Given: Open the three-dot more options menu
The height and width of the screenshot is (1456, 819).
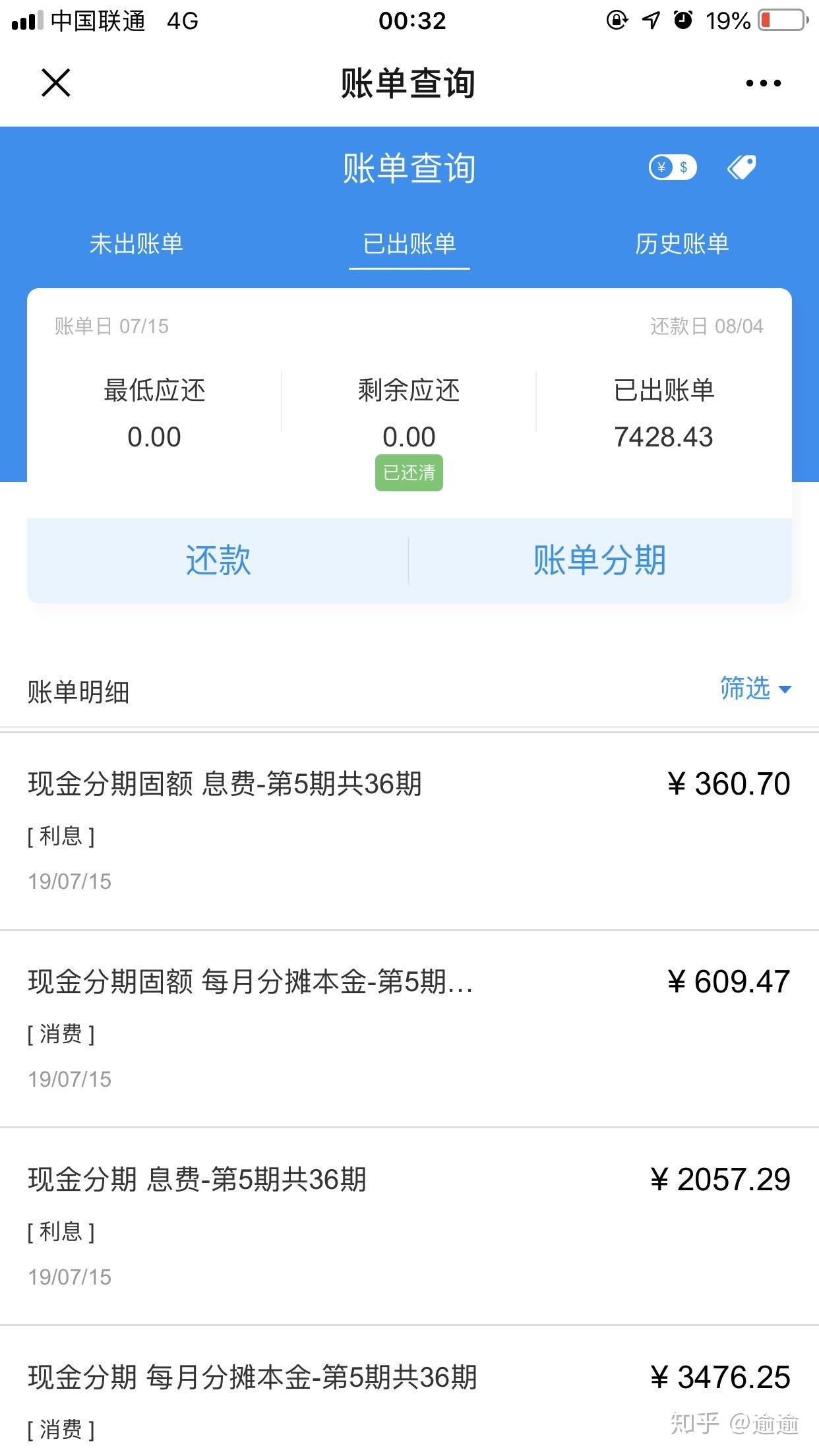Looking at the screenshot, I should (x=763, y=83).
